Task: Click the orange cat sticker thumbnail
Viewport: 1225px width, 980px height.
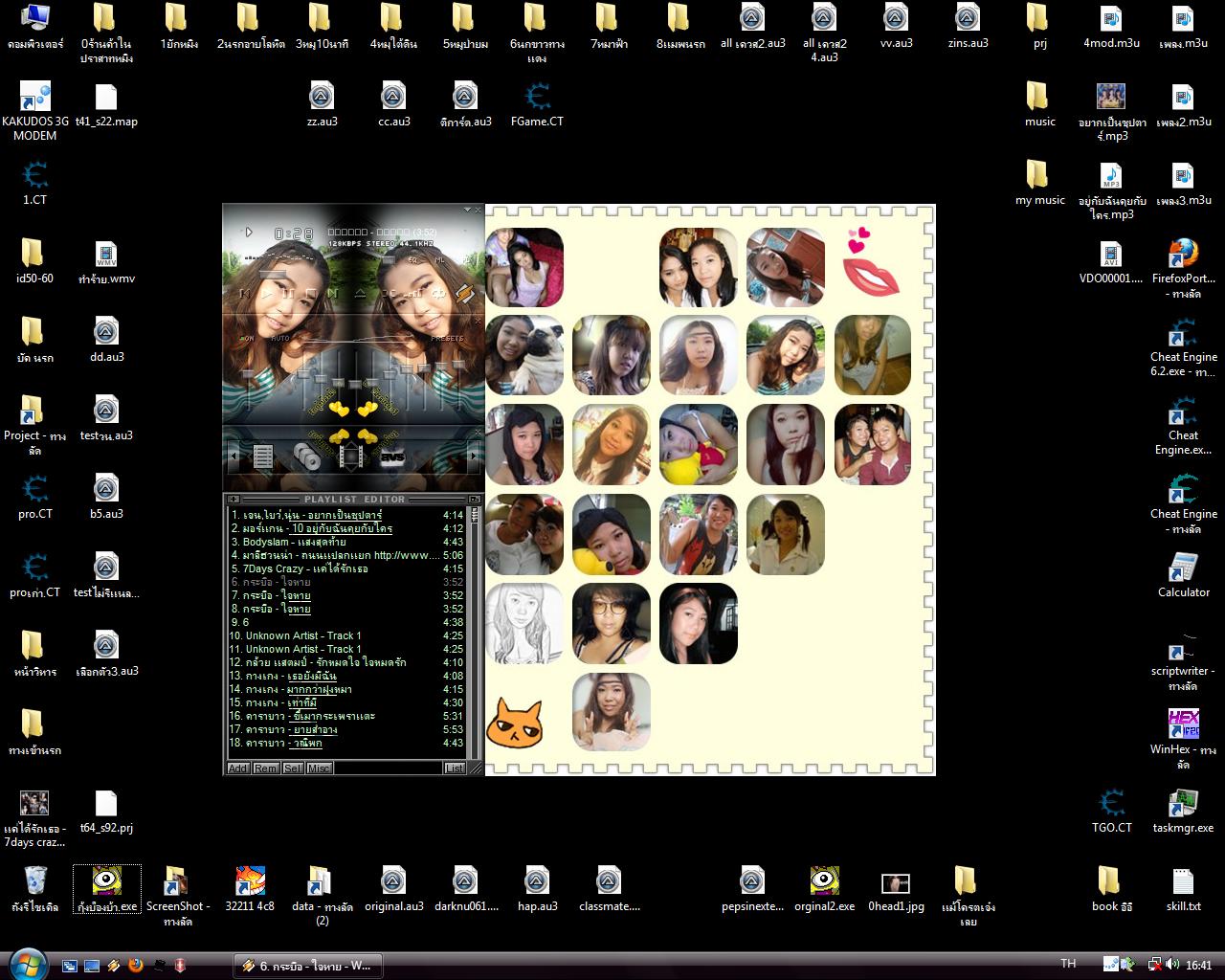Action: pos(514,723)
